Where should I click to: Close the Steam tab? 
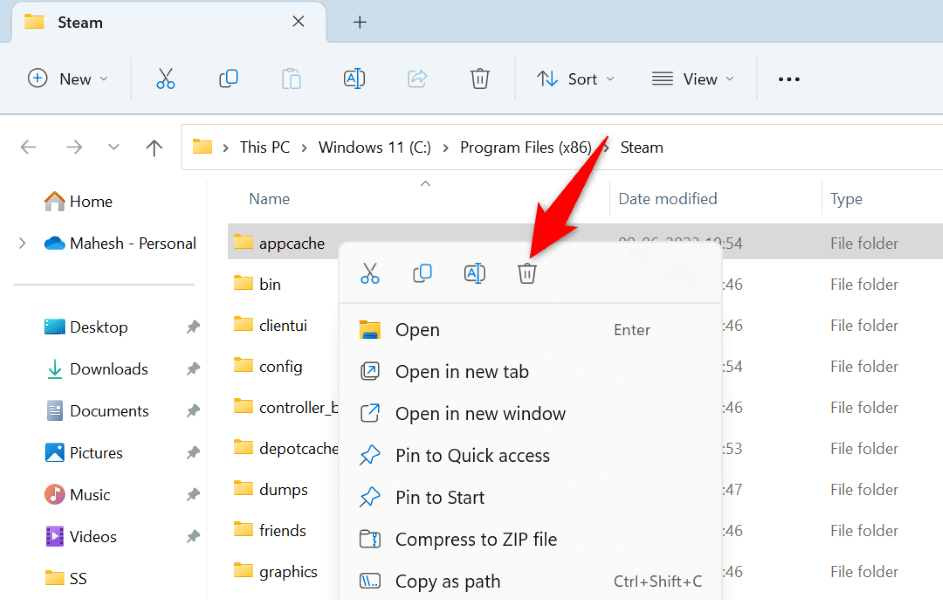click(298, 22)
